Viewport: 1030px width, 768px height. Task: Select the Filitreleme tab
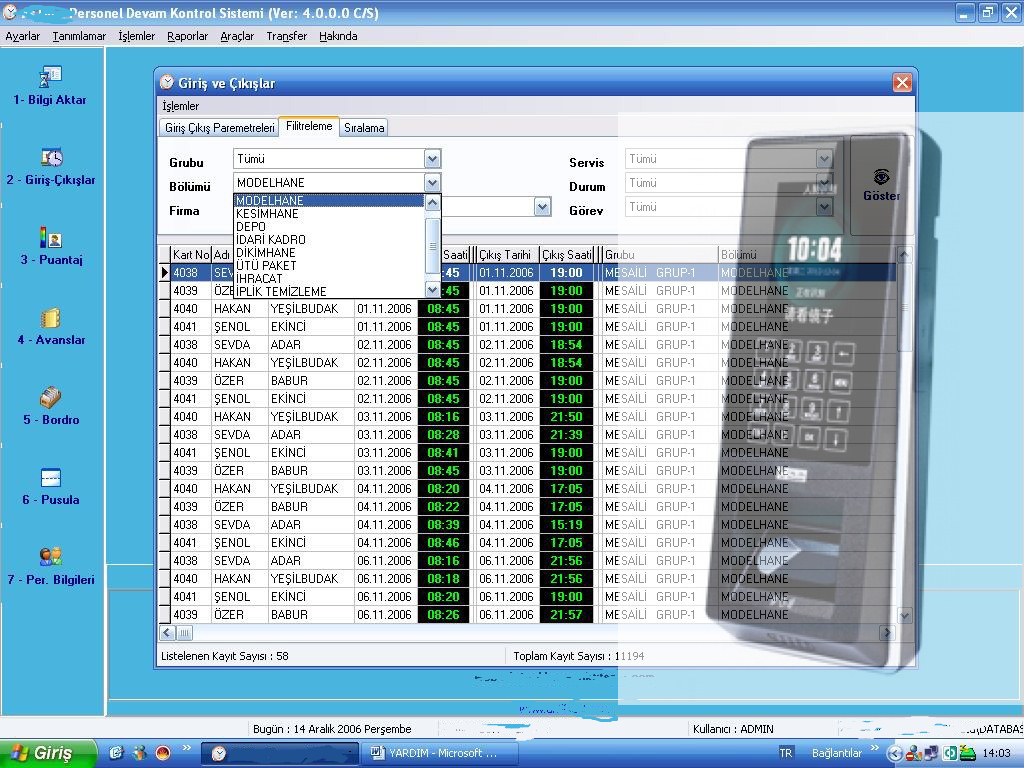[x=309, y=126]
